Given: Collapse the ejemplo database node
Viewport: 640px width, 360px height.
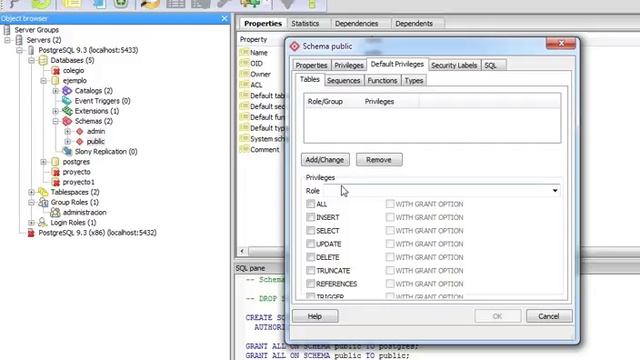Looking at the screenshot, I should pyautogui.click(x=44, y=81).
